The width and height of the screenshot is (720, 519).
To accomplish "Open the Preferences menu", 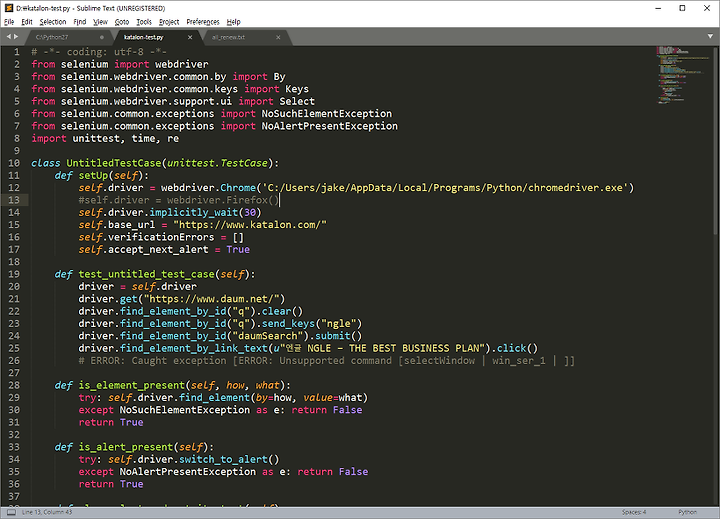I will [203, 22].
